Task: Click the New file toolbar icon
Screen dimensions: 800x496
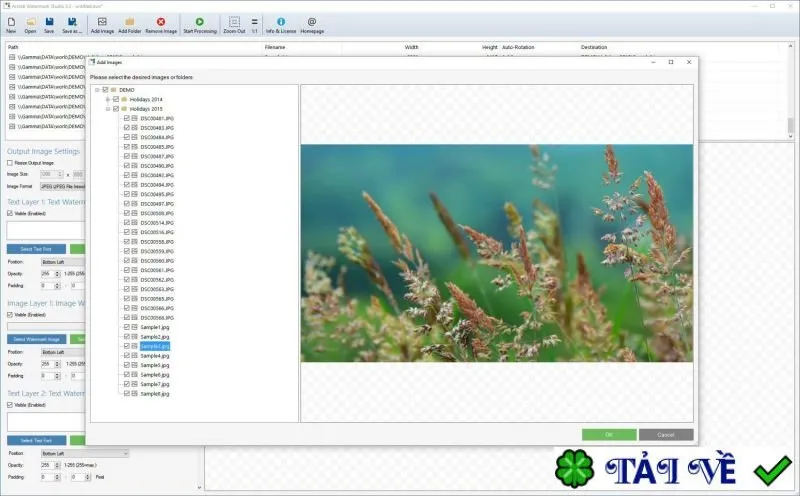Action: [11, 22]
